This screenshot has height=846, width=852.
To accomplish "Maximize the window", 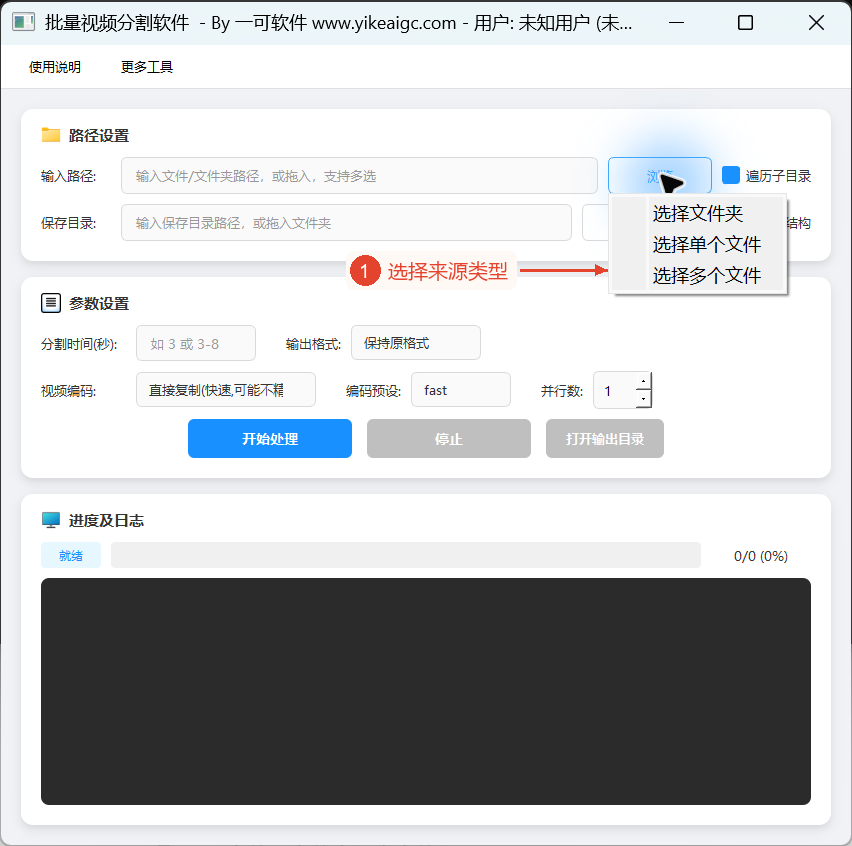I will tap(746, 23).
